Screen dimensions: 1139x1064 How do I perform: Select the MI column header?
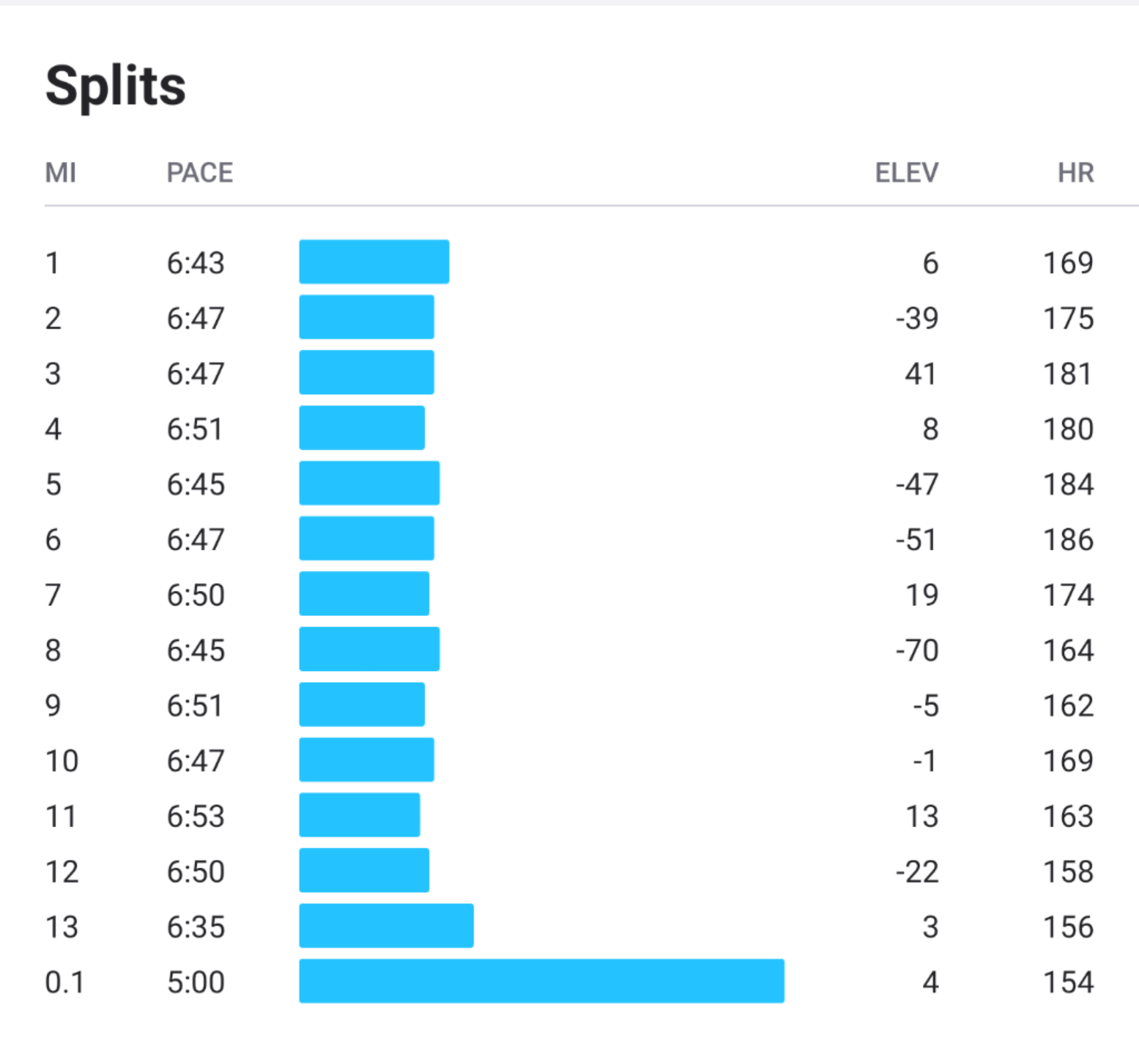tap(61, 172)
